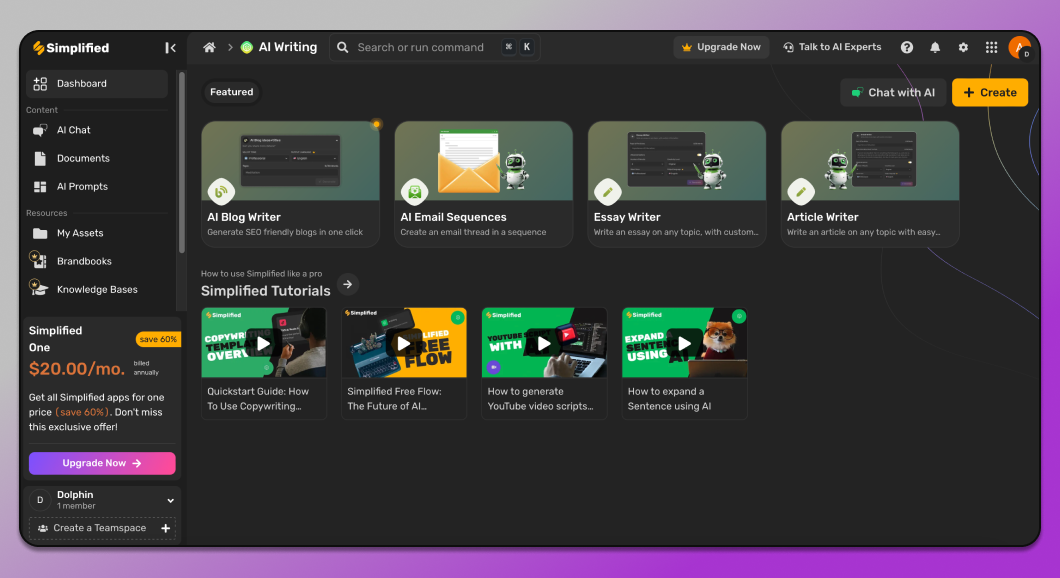Click arrow next to Simplified Tutorials
The image size is (1060, 578).
click(347, 284)
